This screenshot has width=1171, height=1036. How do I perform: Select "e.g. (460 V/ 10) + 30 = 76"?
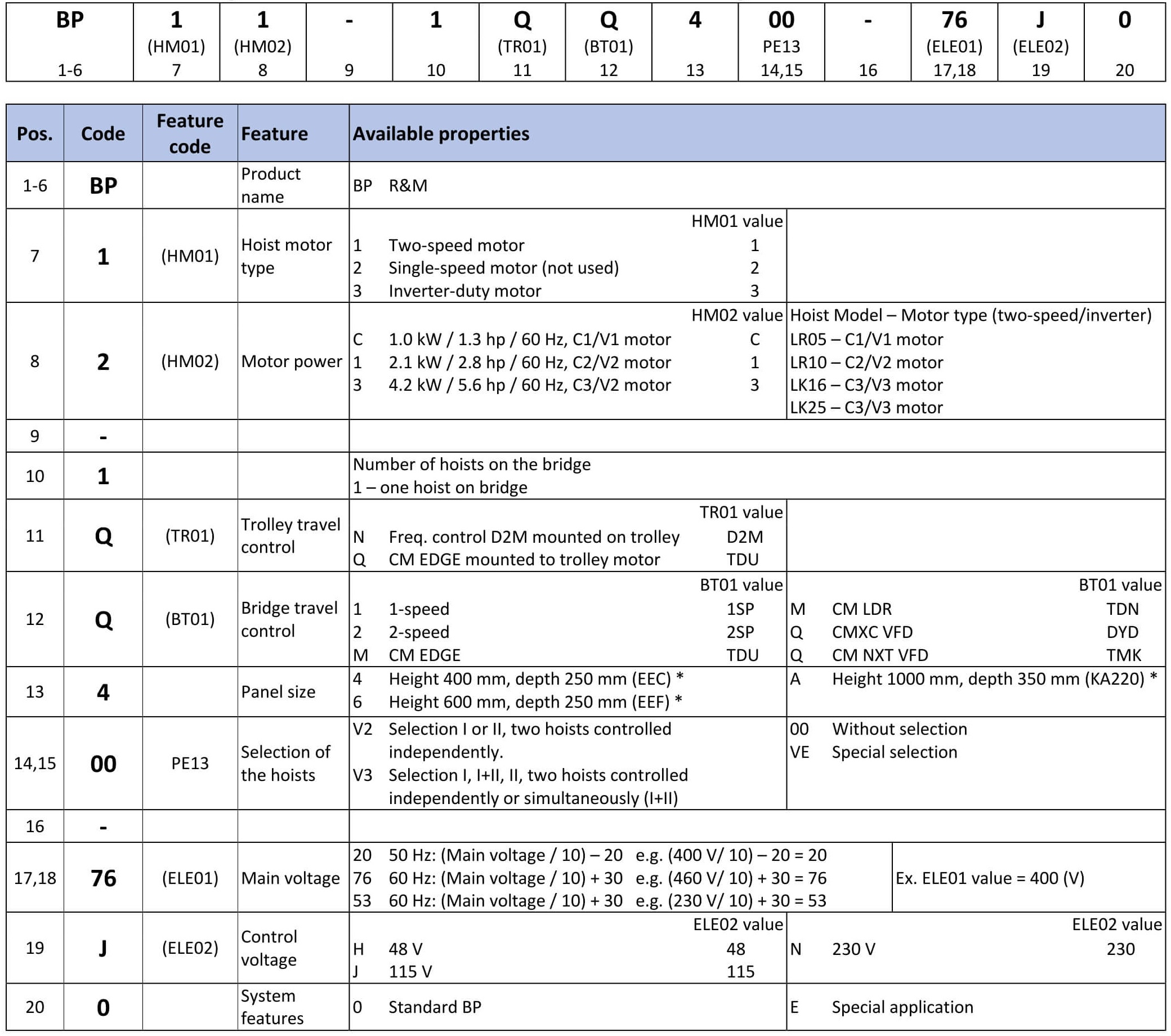click(x=731, y=878)
